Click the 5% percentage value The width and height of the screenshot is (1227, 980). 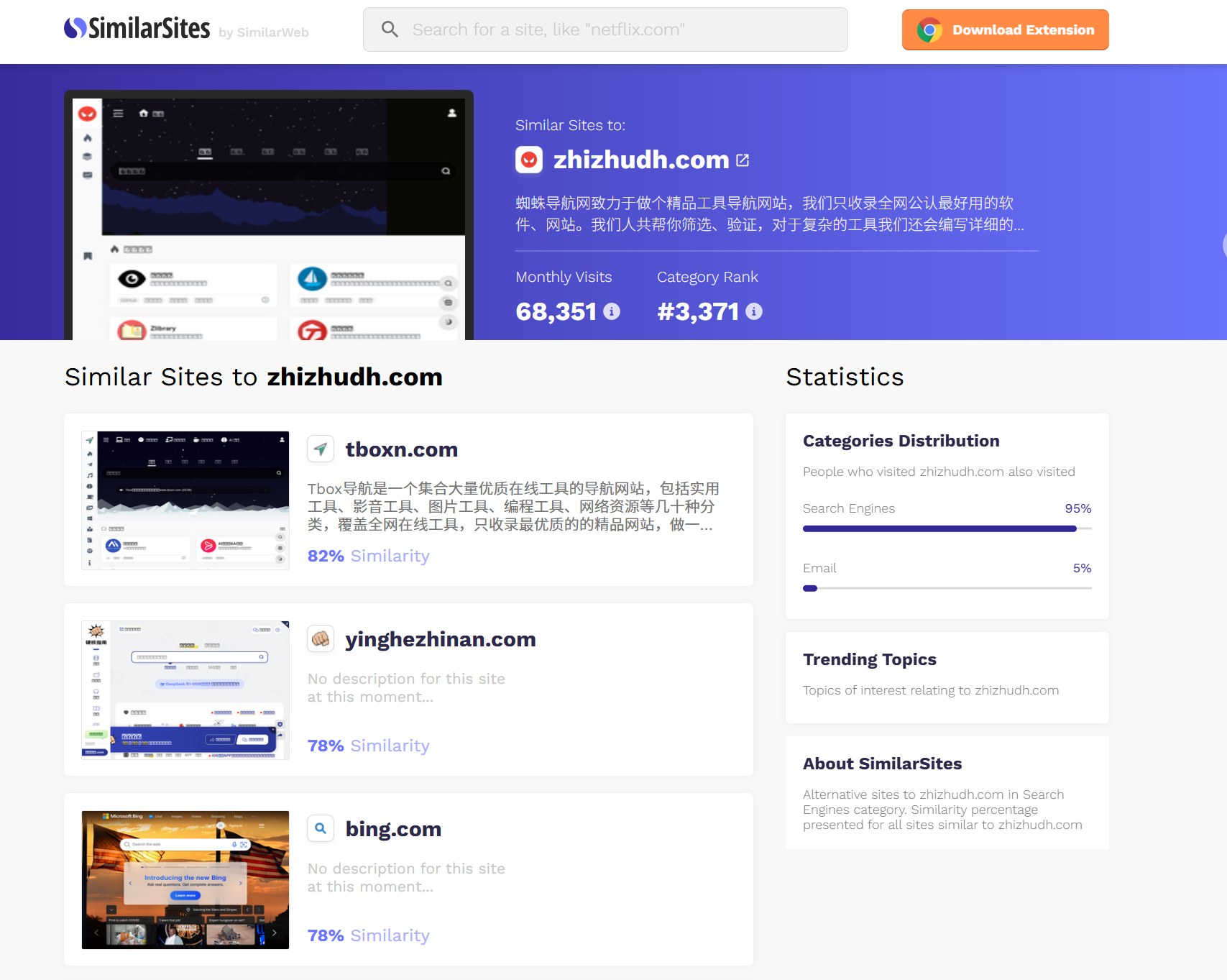click(1083, 568)
